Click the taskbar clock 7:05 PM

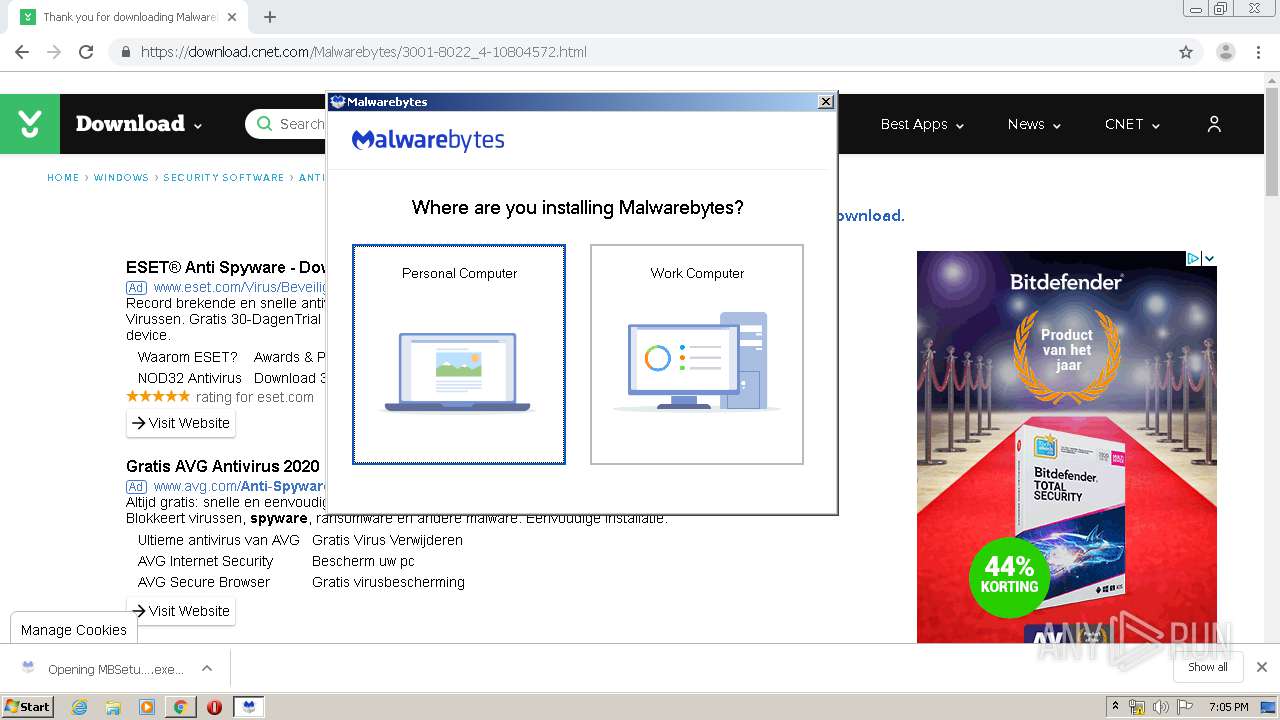click(1228, 707)
